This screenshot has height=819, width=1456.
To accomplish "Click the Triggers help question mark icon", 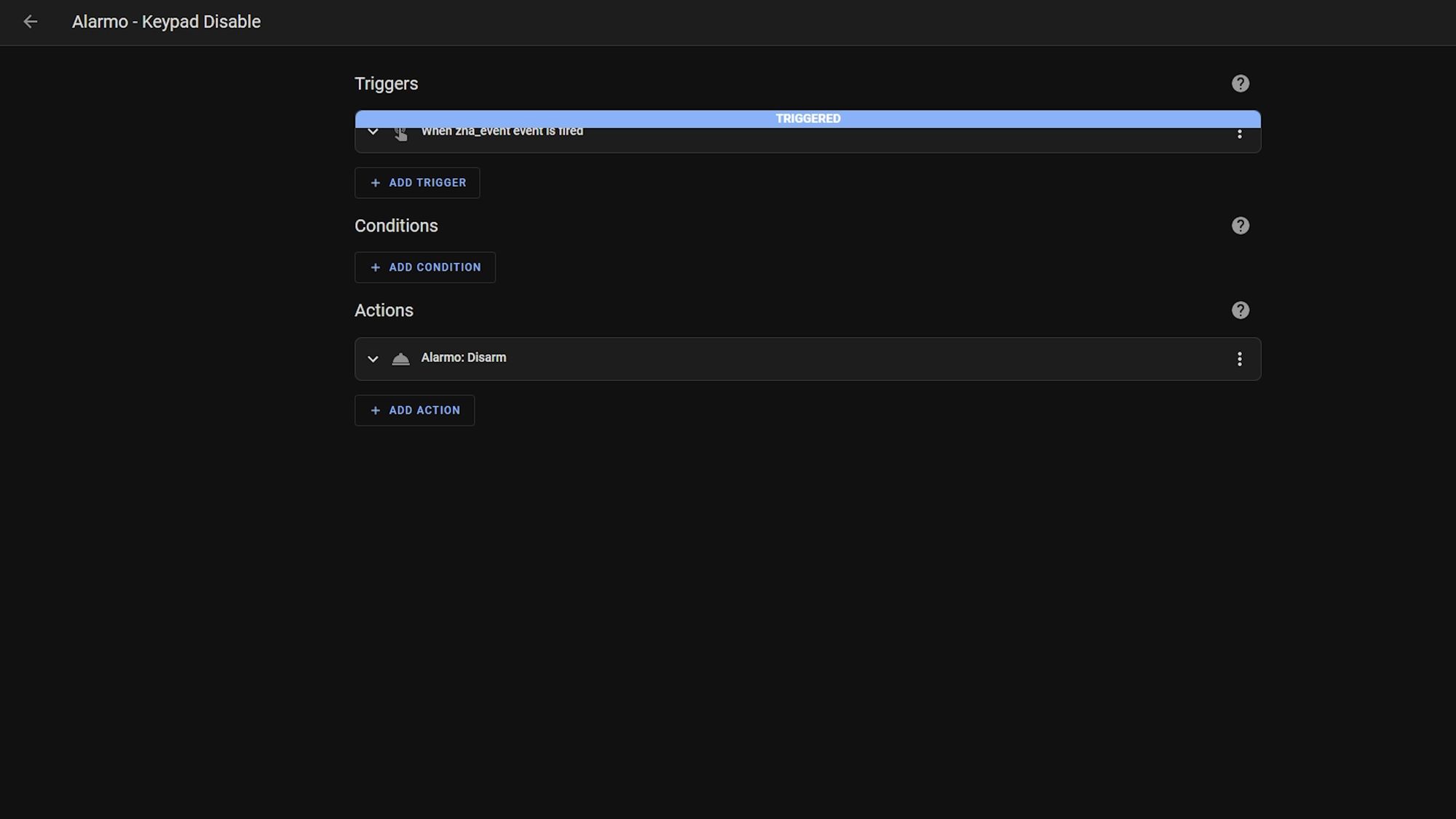I will coord(1239,84).
